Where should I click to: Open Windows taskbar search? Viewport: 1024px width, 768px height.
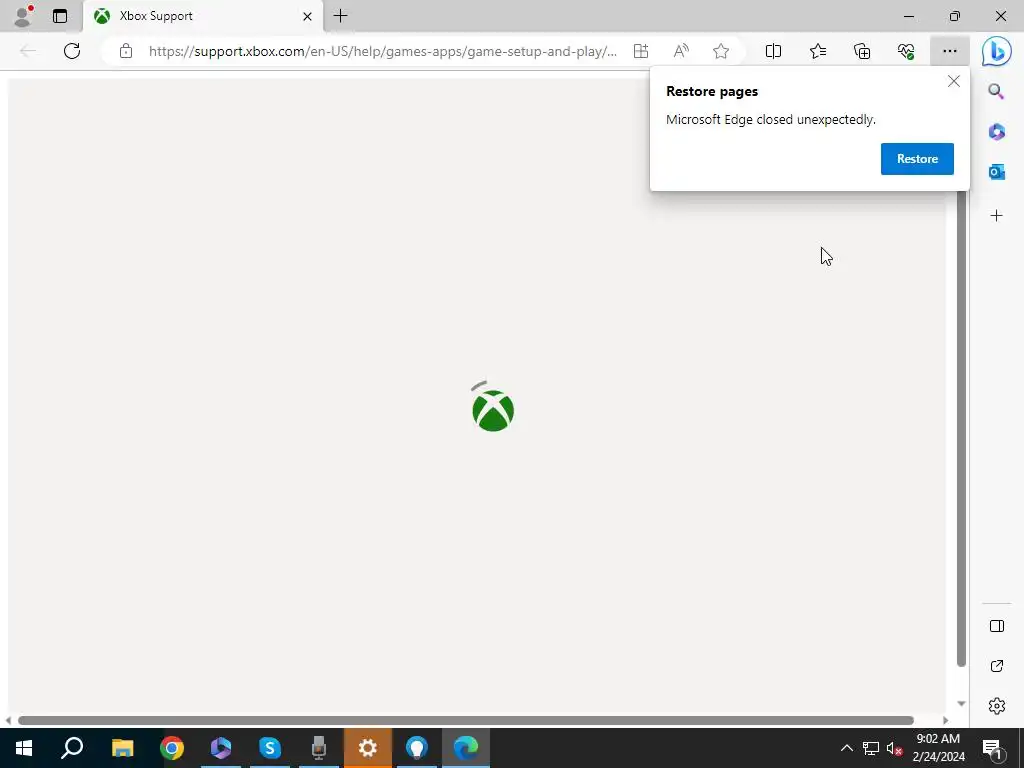pos(72,748)
